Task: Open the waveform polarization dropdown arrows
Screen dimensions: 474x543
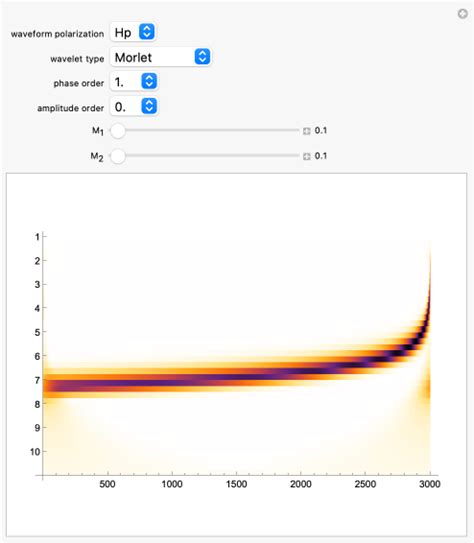Action: pyautogui.click(x=147, y=32)
